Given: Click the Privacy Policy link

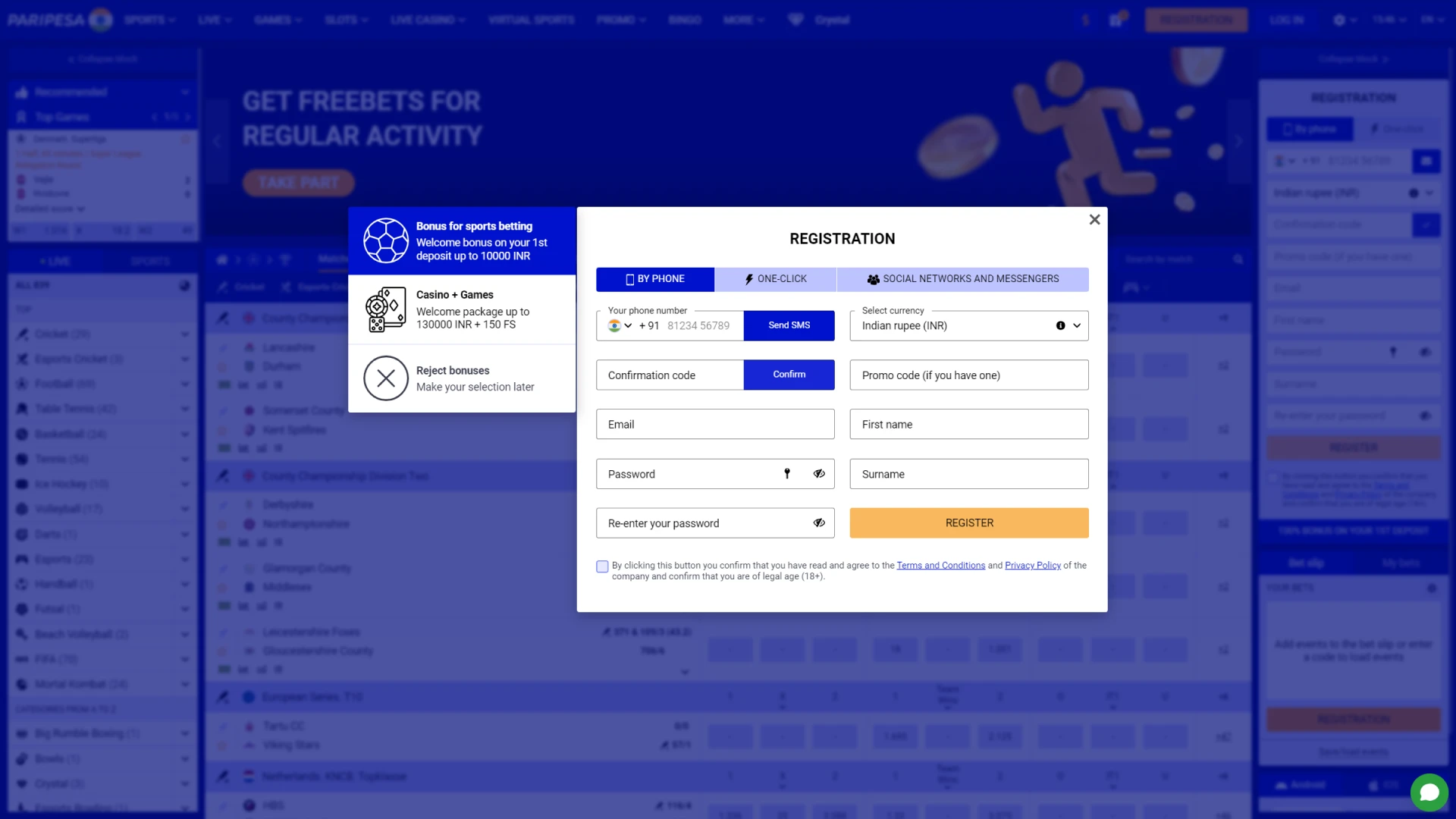Looking at the screenshot, I should [x=1032, y=565].
